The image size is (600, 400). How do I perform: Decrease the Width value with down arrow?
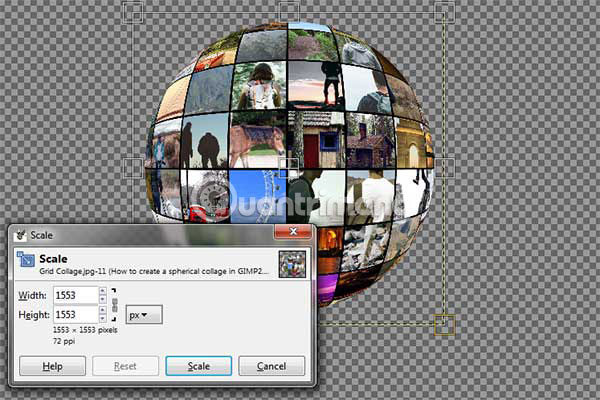pos(103,300)
